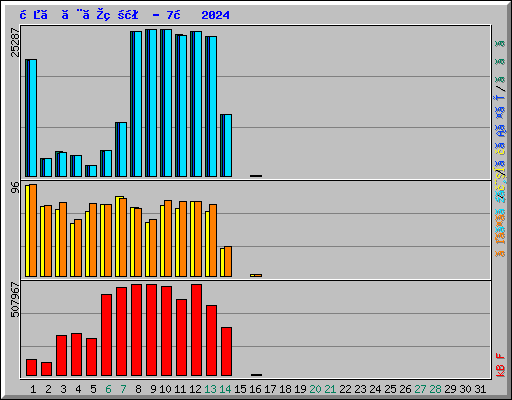Click the 25287 scale value

(15, 42)
